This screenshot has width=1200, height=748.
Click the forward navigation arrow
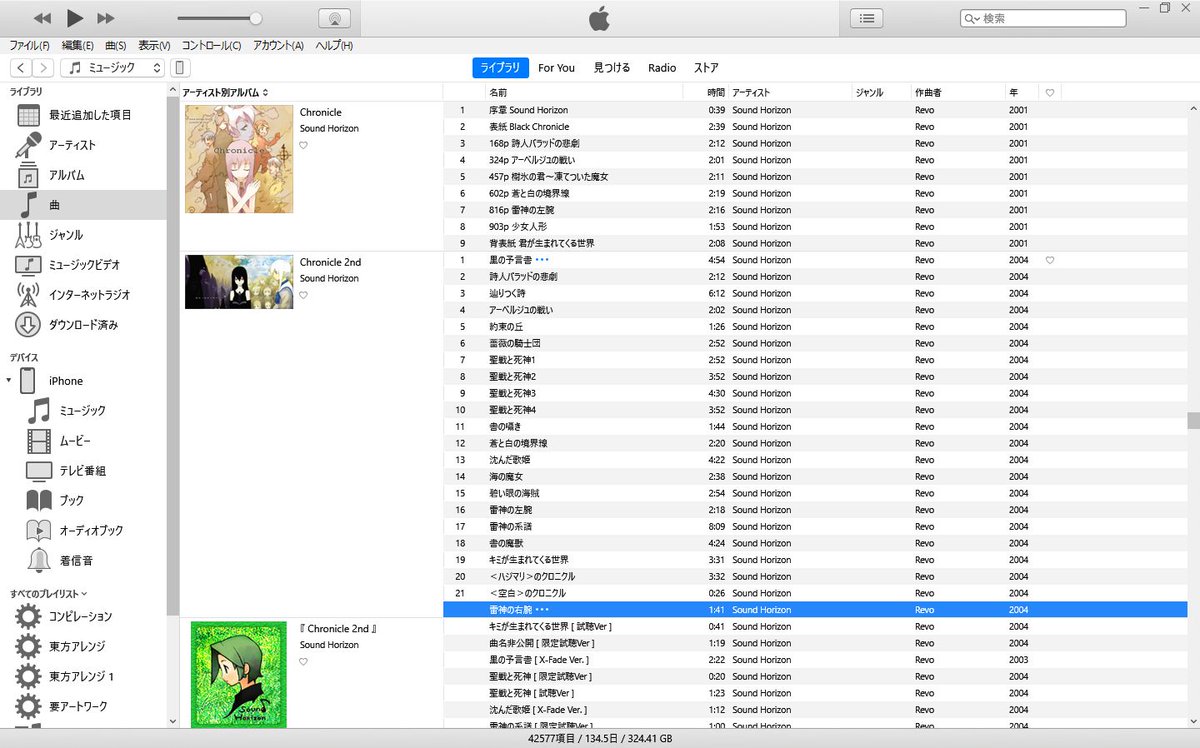point(43,68)
